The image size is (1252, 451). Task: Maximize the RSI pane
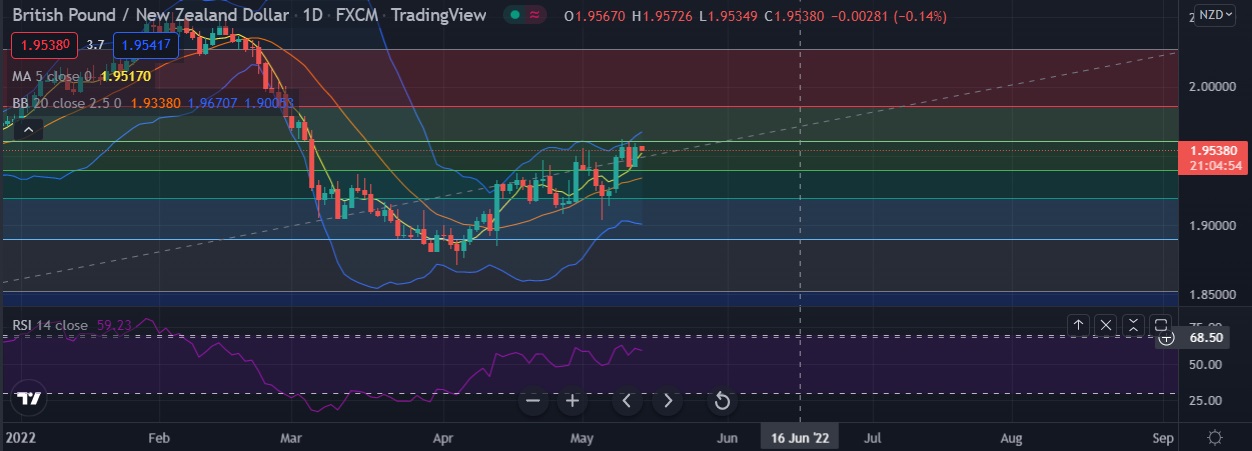click(1161, 325)
